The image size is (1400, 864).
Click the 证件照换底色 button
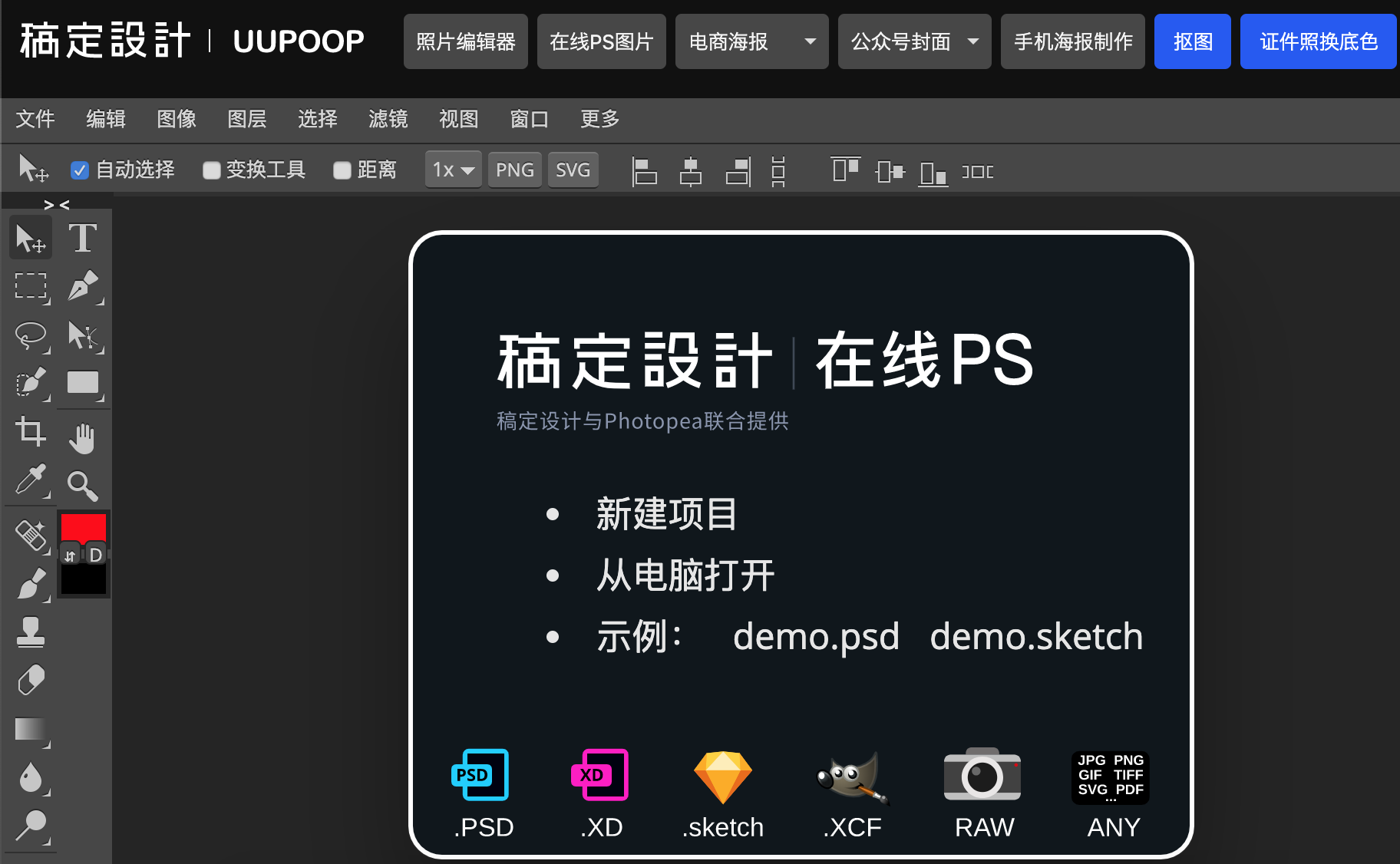click(x=1319, y=41)
